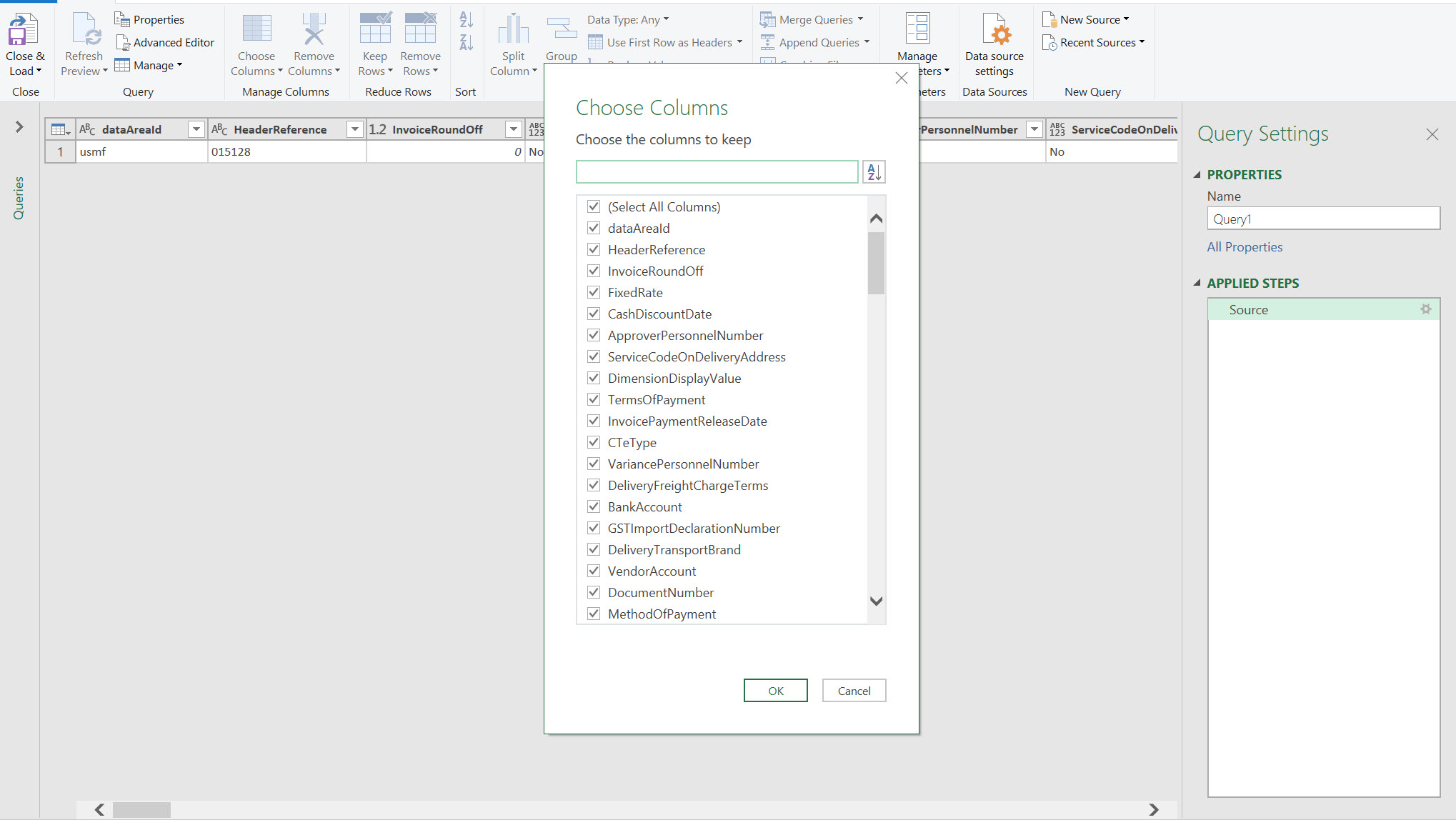Uncheck the InvoiceRoundOff column

coord(593,271)
